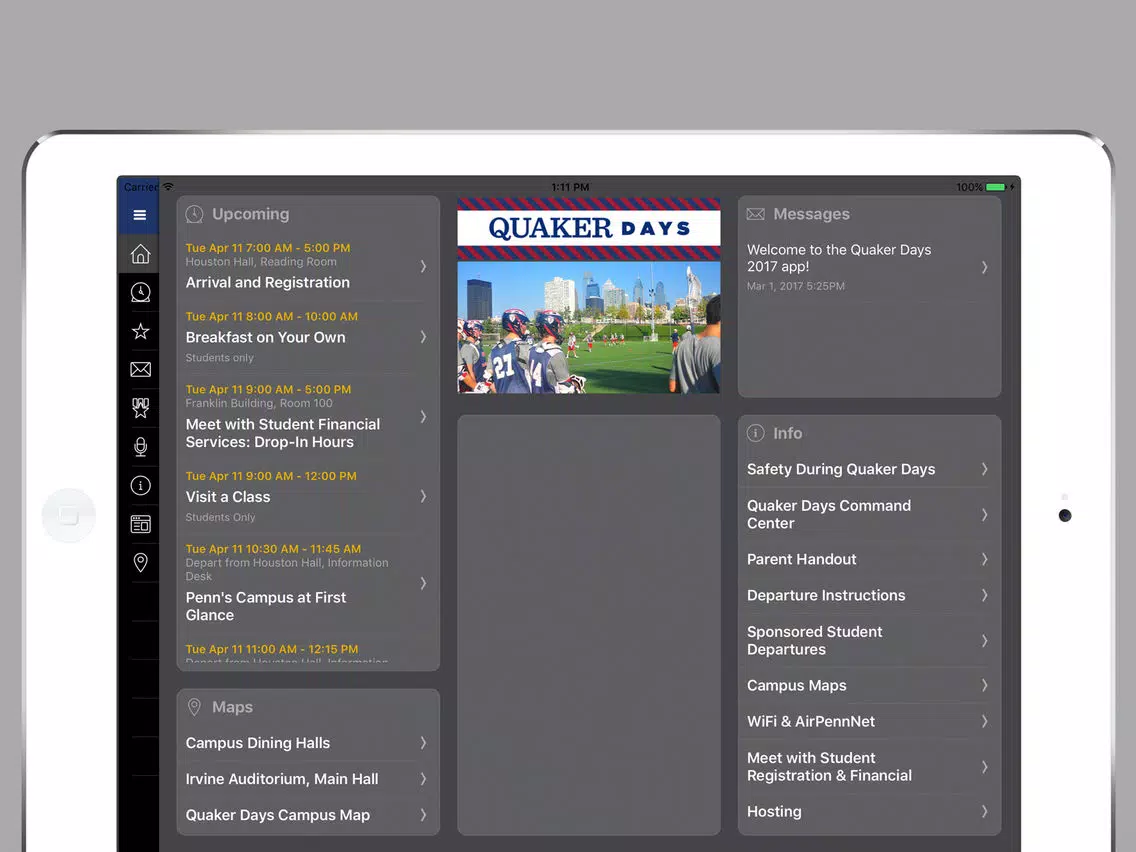The width and height of the screenshot is (1136, 852).
Task: Tap the battery indicator in status bar
Action: point(995,187)
